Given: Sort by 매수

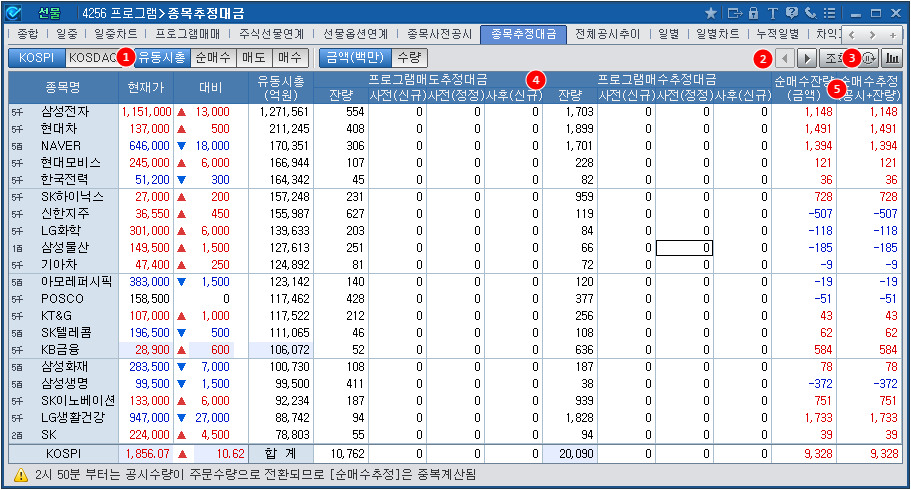Looking at the screenshot, I should point(289,58).
